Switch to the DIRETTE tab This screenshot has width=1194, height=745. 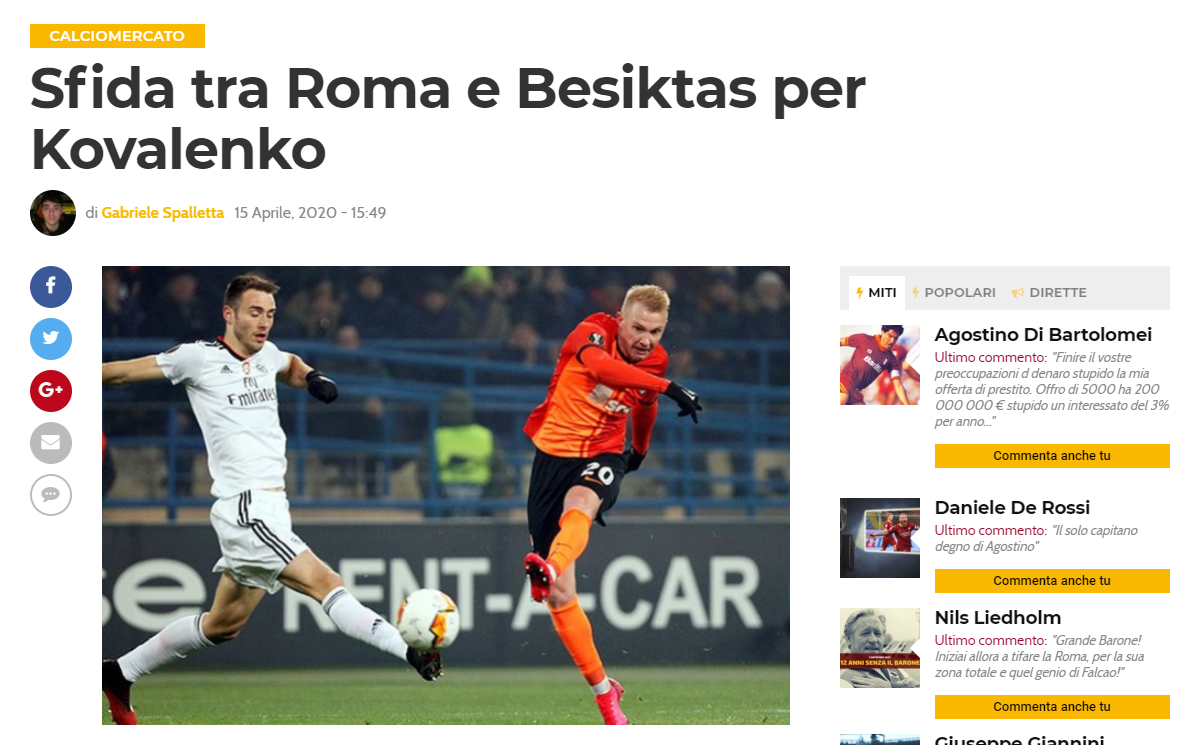pyautogui.click(x=1049, y=293)
